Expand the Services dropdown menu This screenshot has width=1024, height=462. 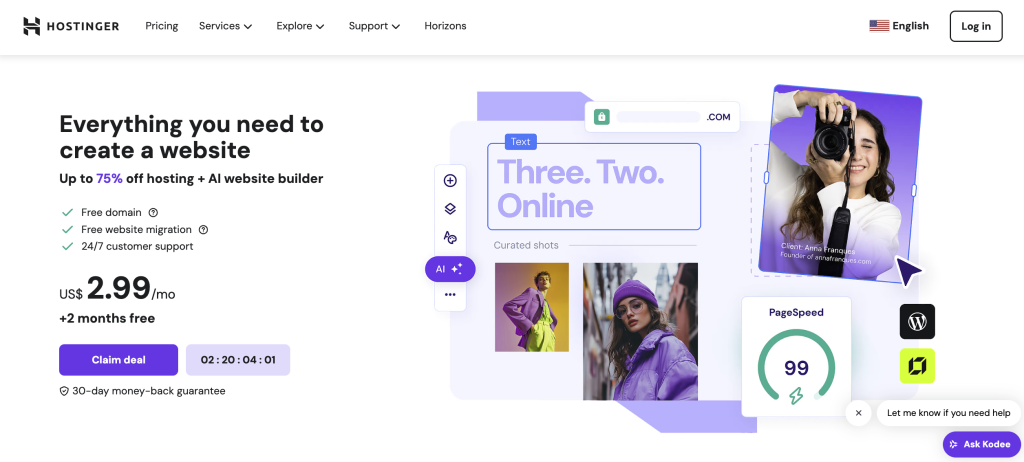225,26
